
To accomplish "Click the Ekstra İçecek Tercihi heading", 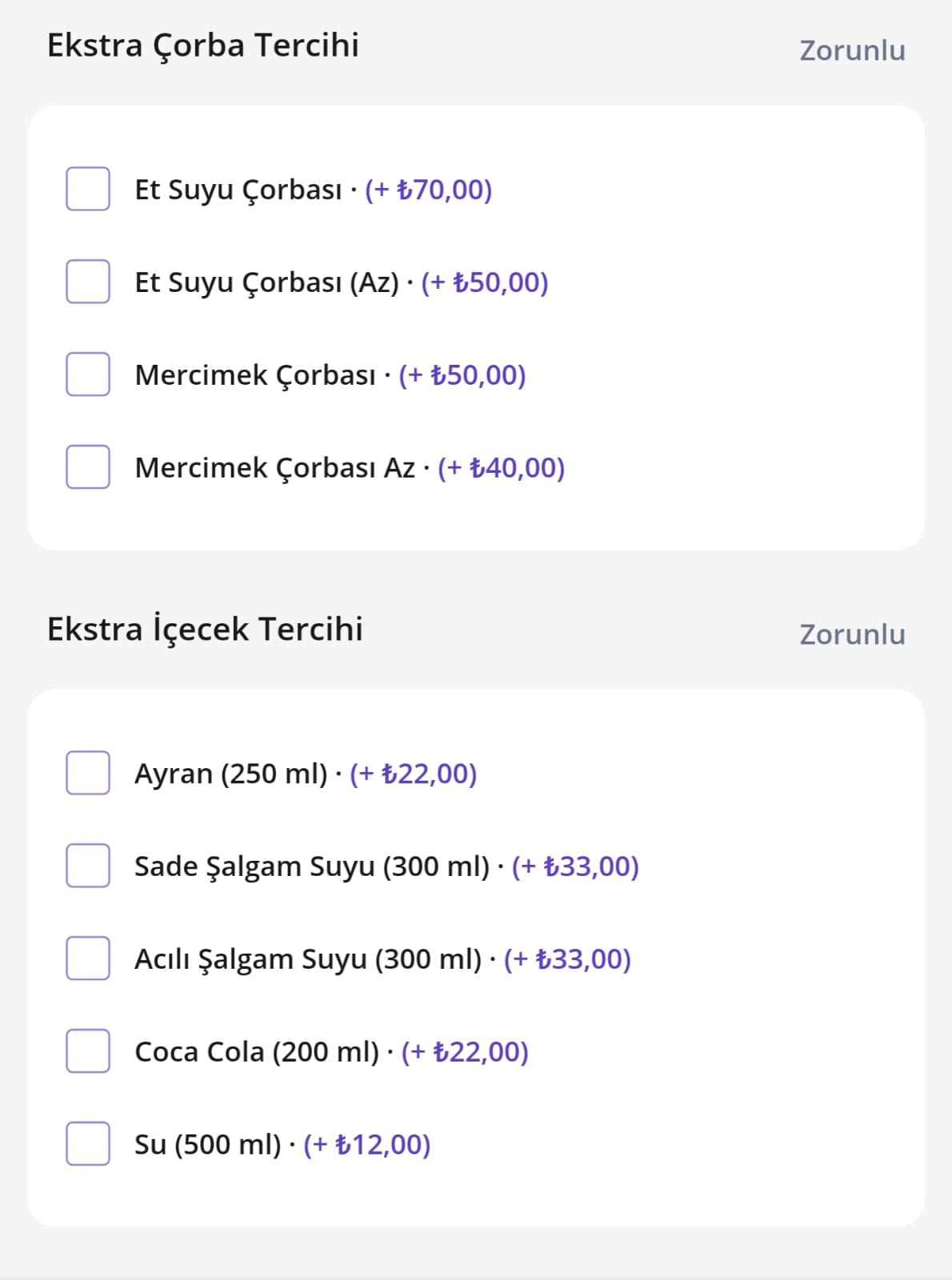I will point(205,630).
